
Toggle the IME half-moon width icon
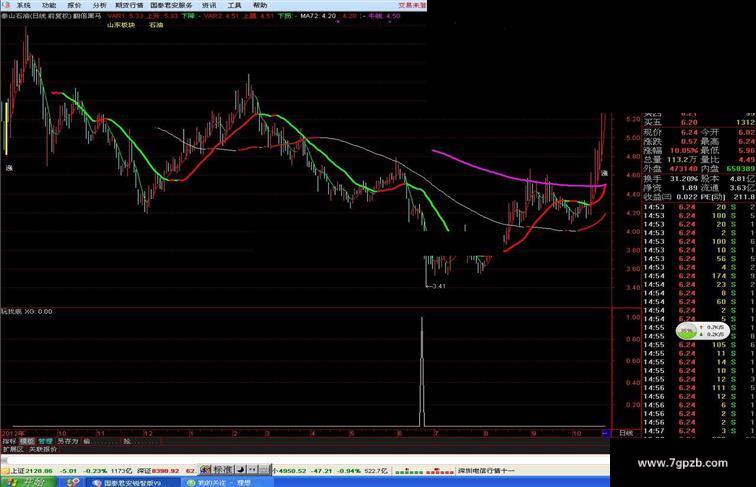(241, 469)
